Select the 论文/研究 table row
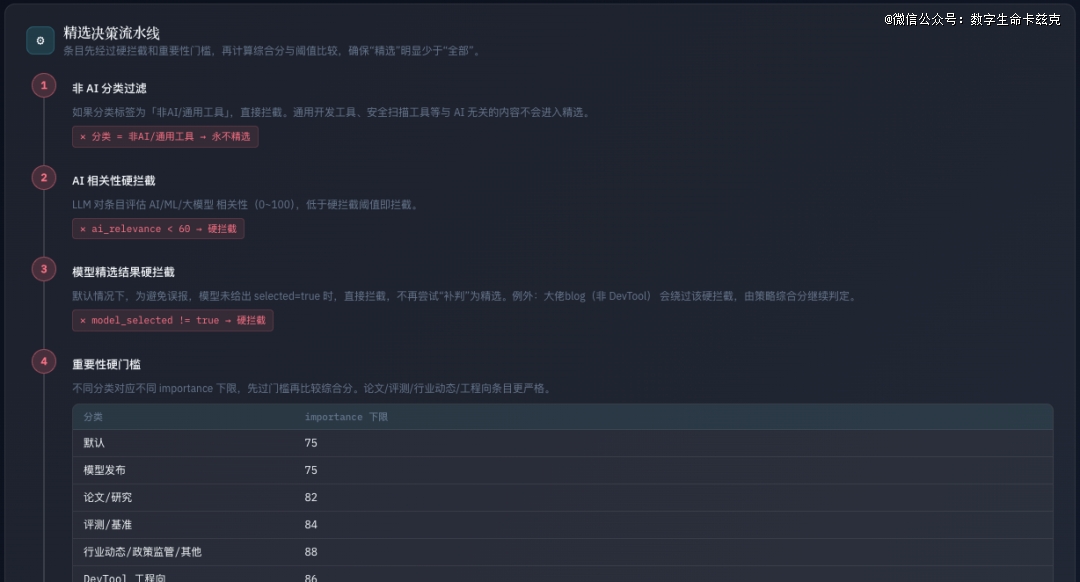The height and width of the screenshot is (582, 1080). pyautogui.click(x=562, y=497)
